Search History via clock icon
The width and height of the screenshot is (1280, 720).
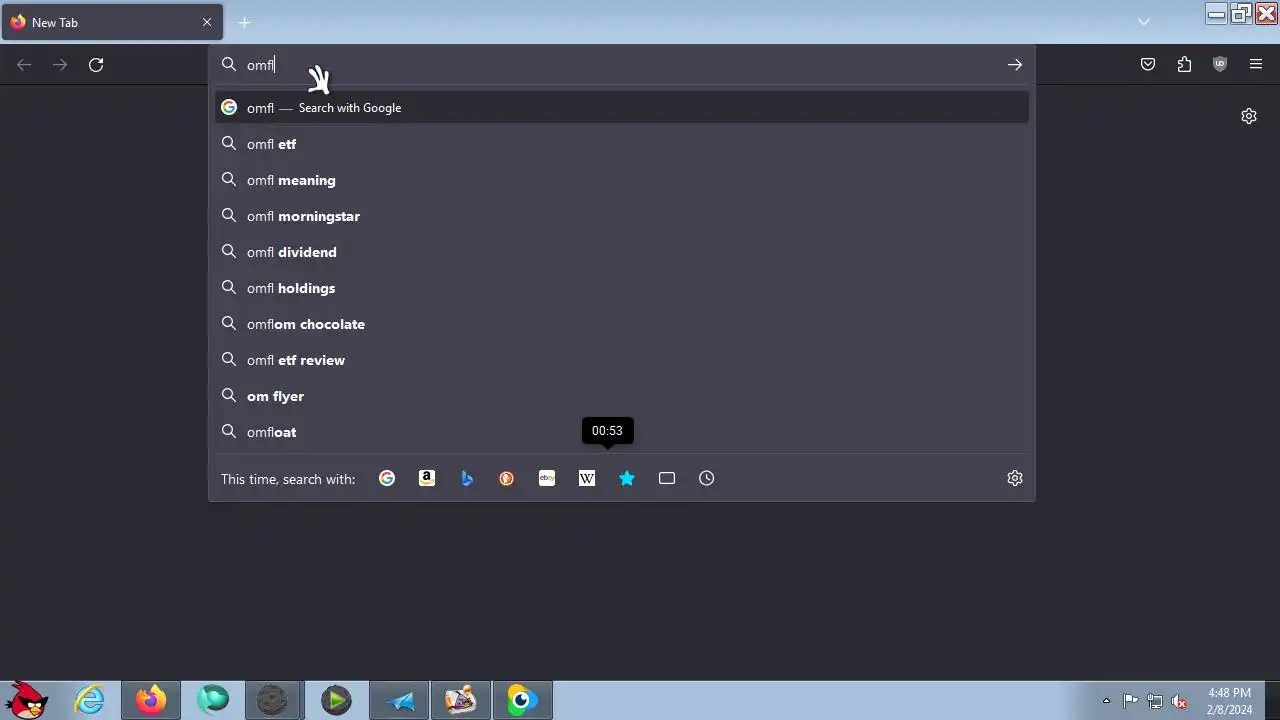pyautogui.click(x=707, y=478)
